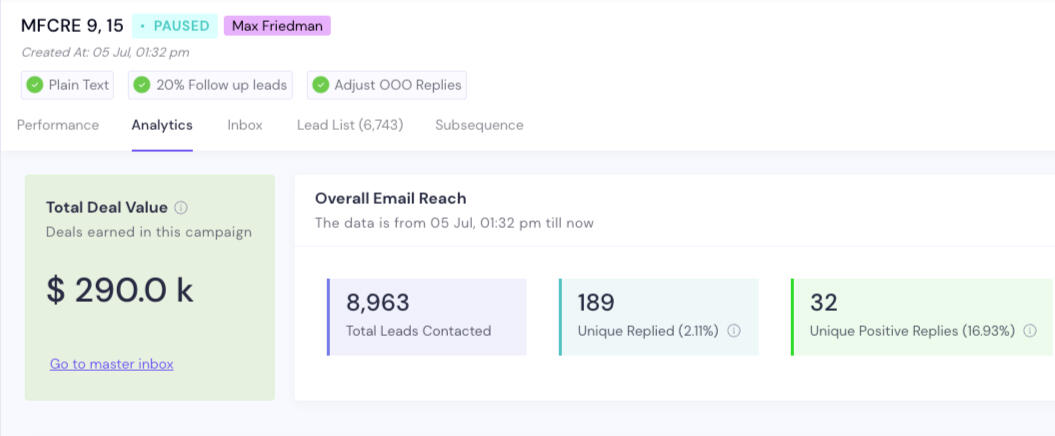Viewport: 1055px width, 436px height.
Task: Select the 189 Unique Replied stat card
Action: tap(658, 316)
